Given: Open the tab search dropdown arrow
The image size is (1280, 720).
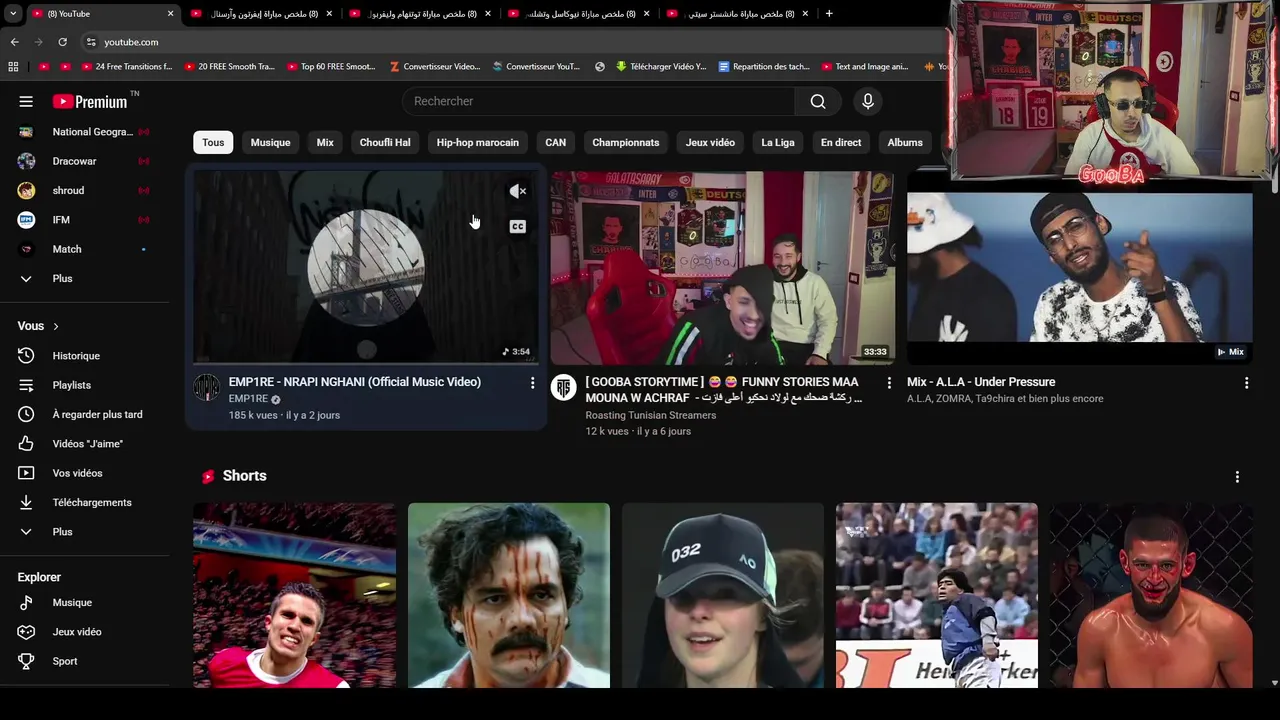Looking at the screenshot, I should pos(13,14).
